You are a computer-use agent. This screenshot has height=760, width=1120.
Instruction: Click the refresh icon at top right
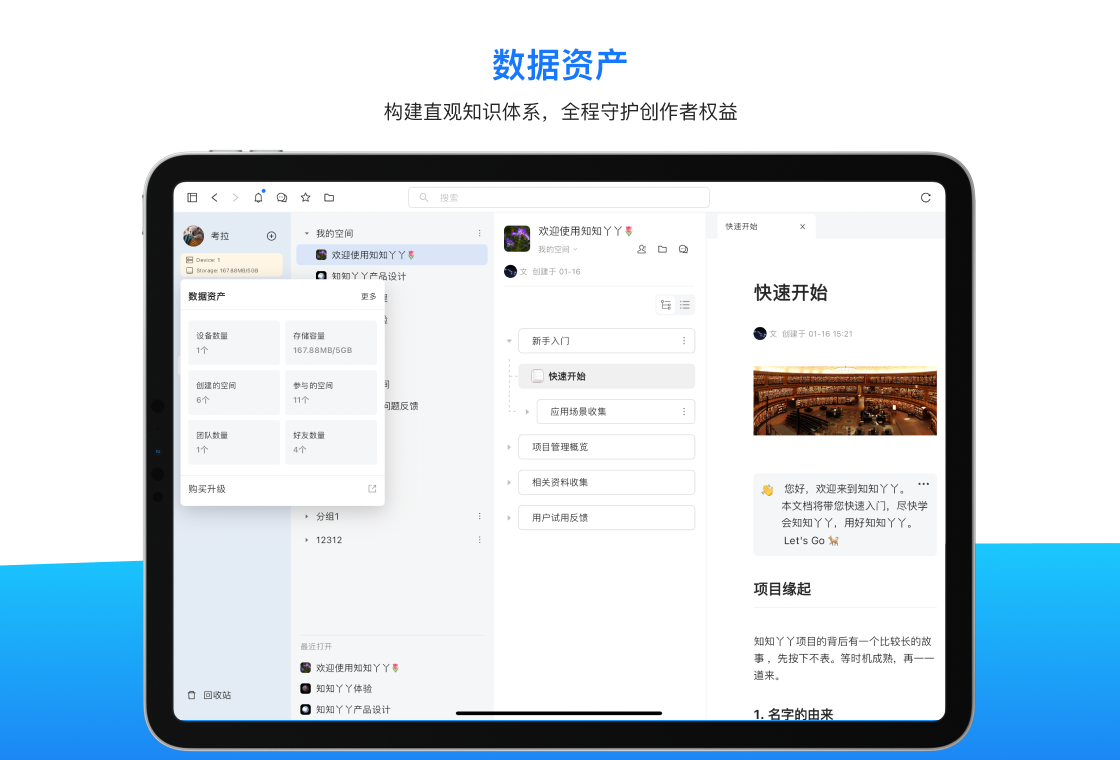[x=925, y=198]
